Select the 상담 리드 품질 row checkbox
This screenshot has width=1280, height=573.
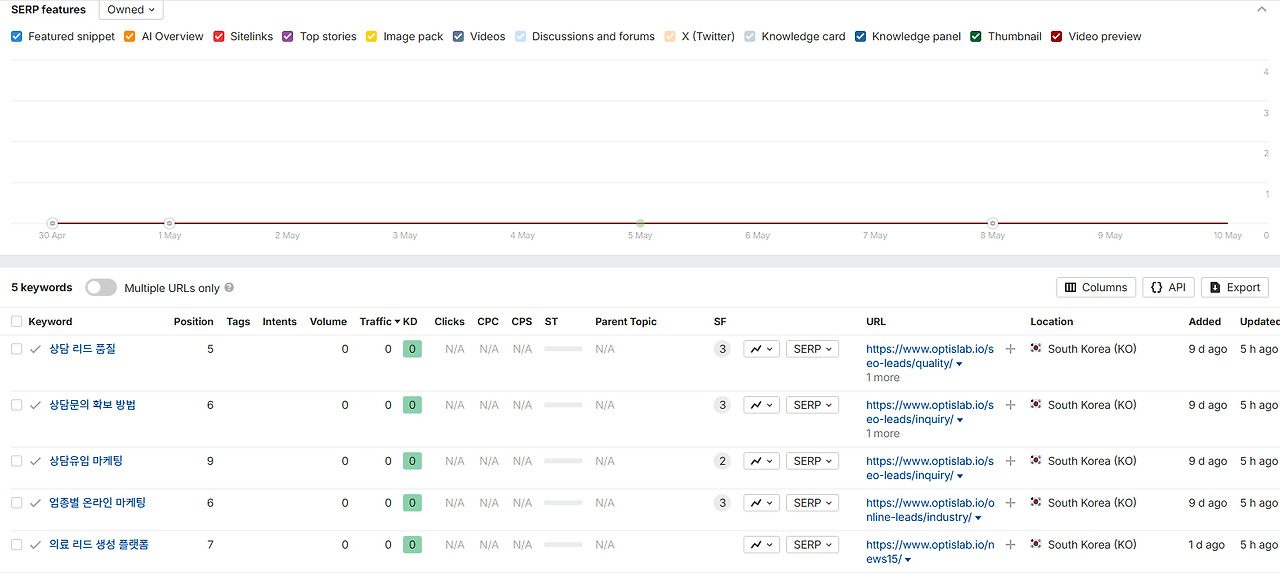(x=16, y=349)
